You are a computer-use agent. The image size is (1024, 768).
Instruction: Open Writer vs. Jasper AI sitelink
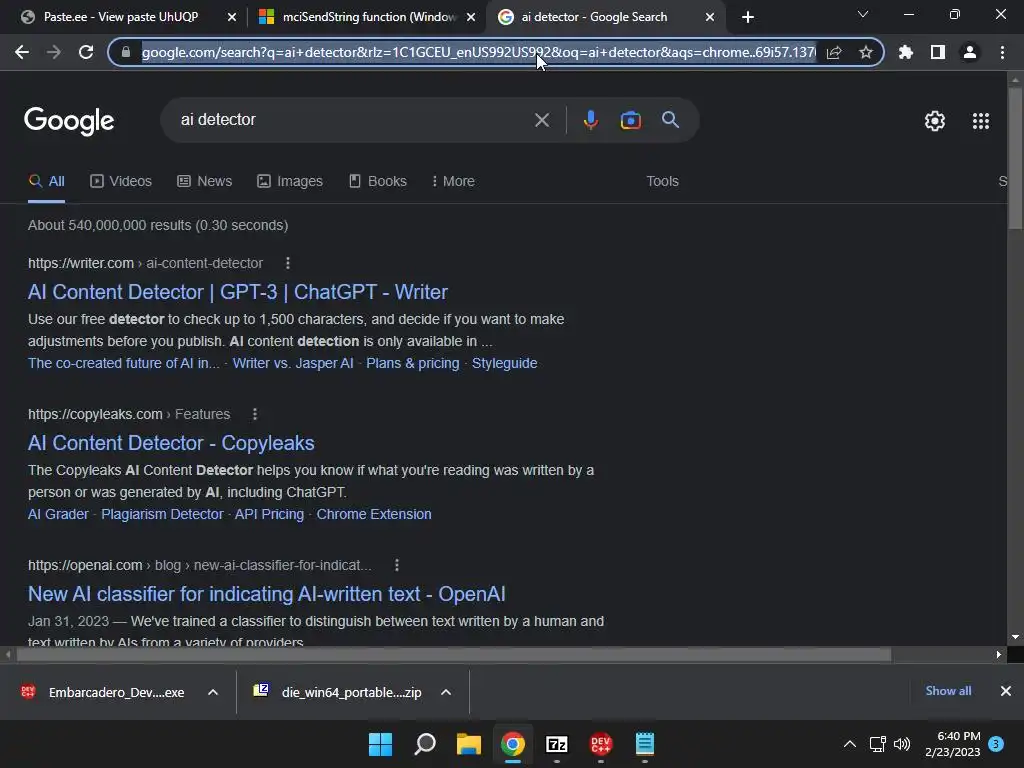coord(293,363)
